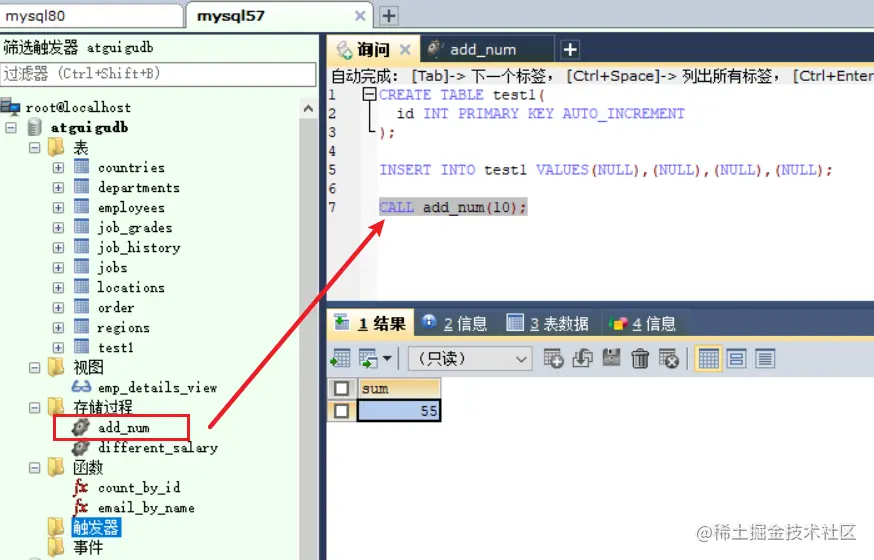Click the different_salary procedure gear icon
Viewport: 874px width, 560px height.
(81, 447)
